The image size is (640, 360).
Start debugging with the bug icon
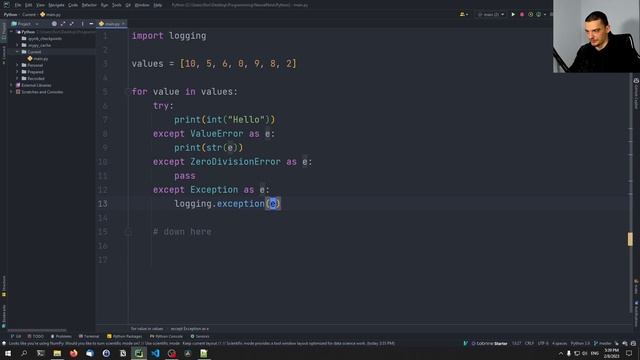pos(522,14)
